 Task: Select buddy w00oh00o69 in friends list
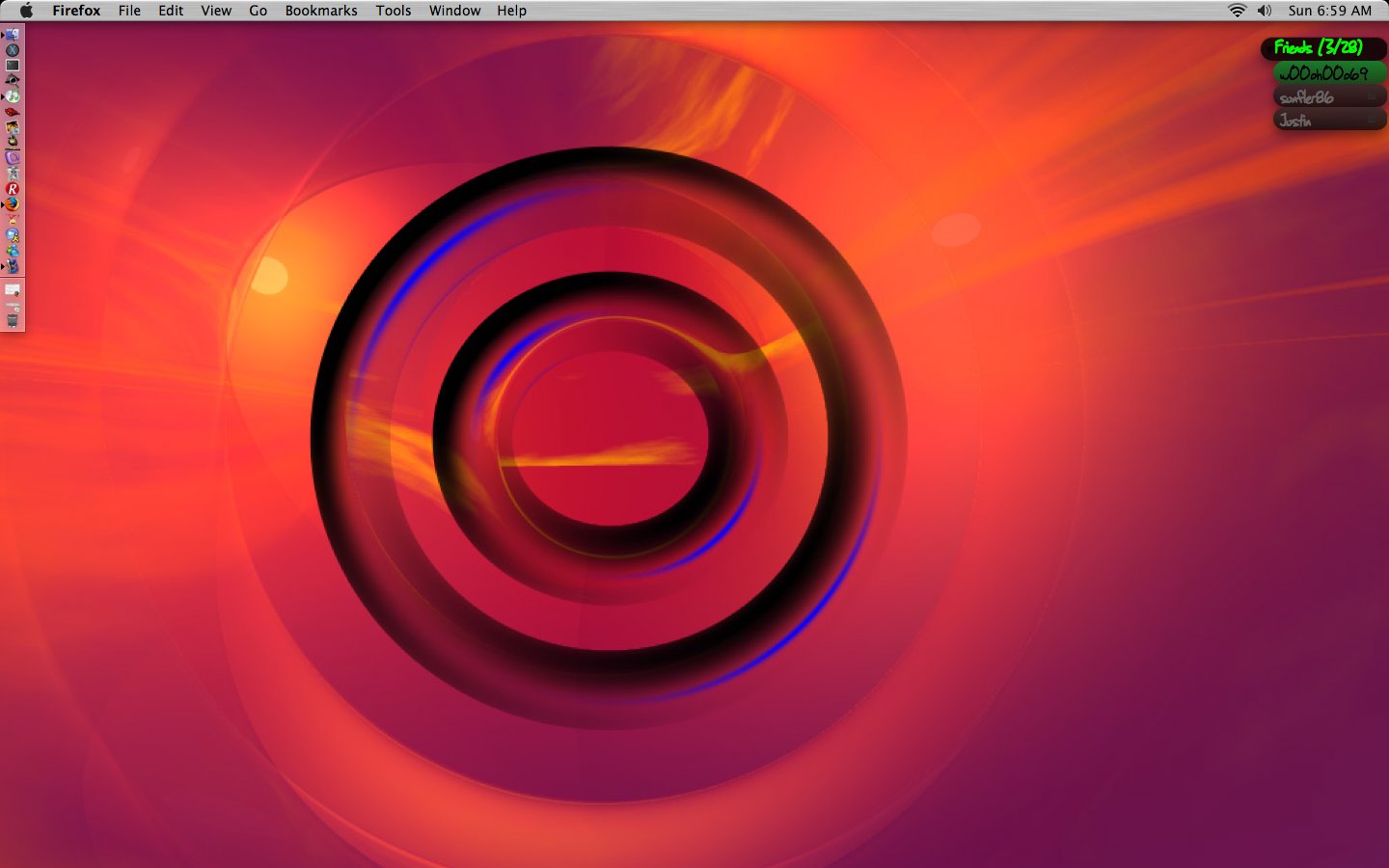coord(1323,73)
